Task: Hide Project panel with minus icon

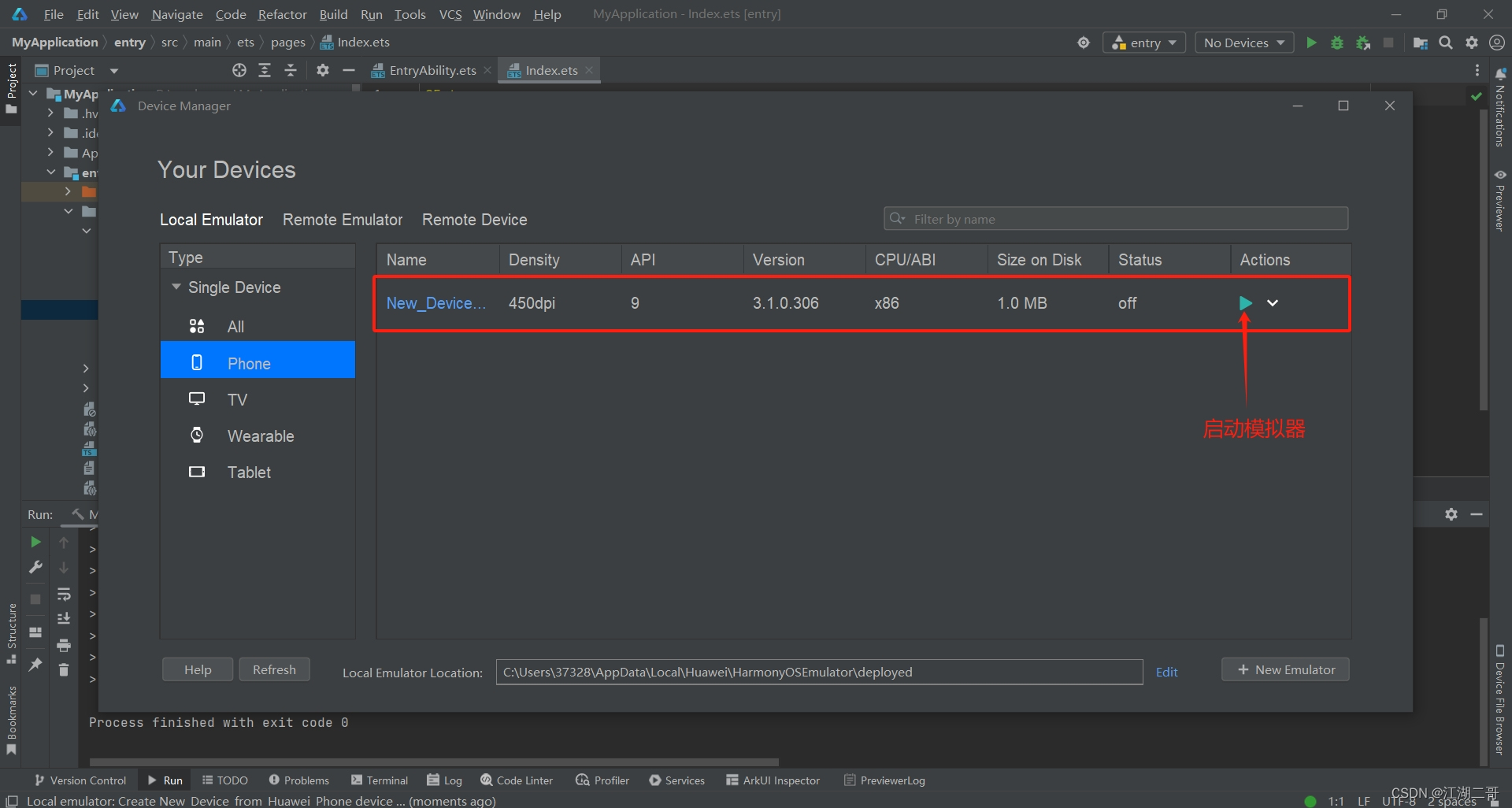Action: [x=349, y=70]
